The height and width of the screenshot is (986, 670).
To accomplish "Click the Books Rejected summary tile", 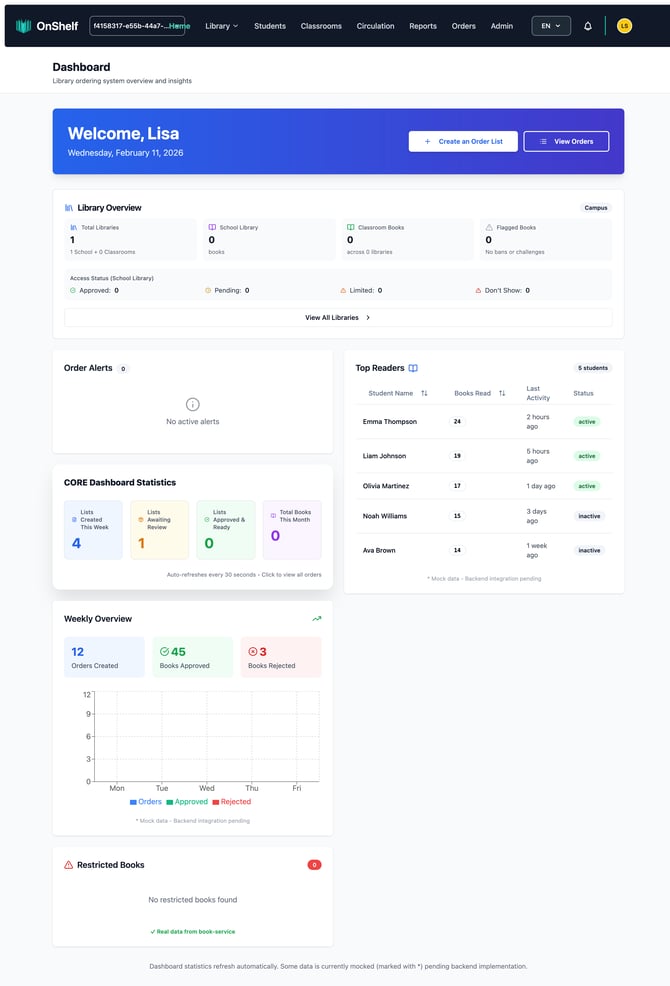I will pyautogui.click(x=281, y=657).
